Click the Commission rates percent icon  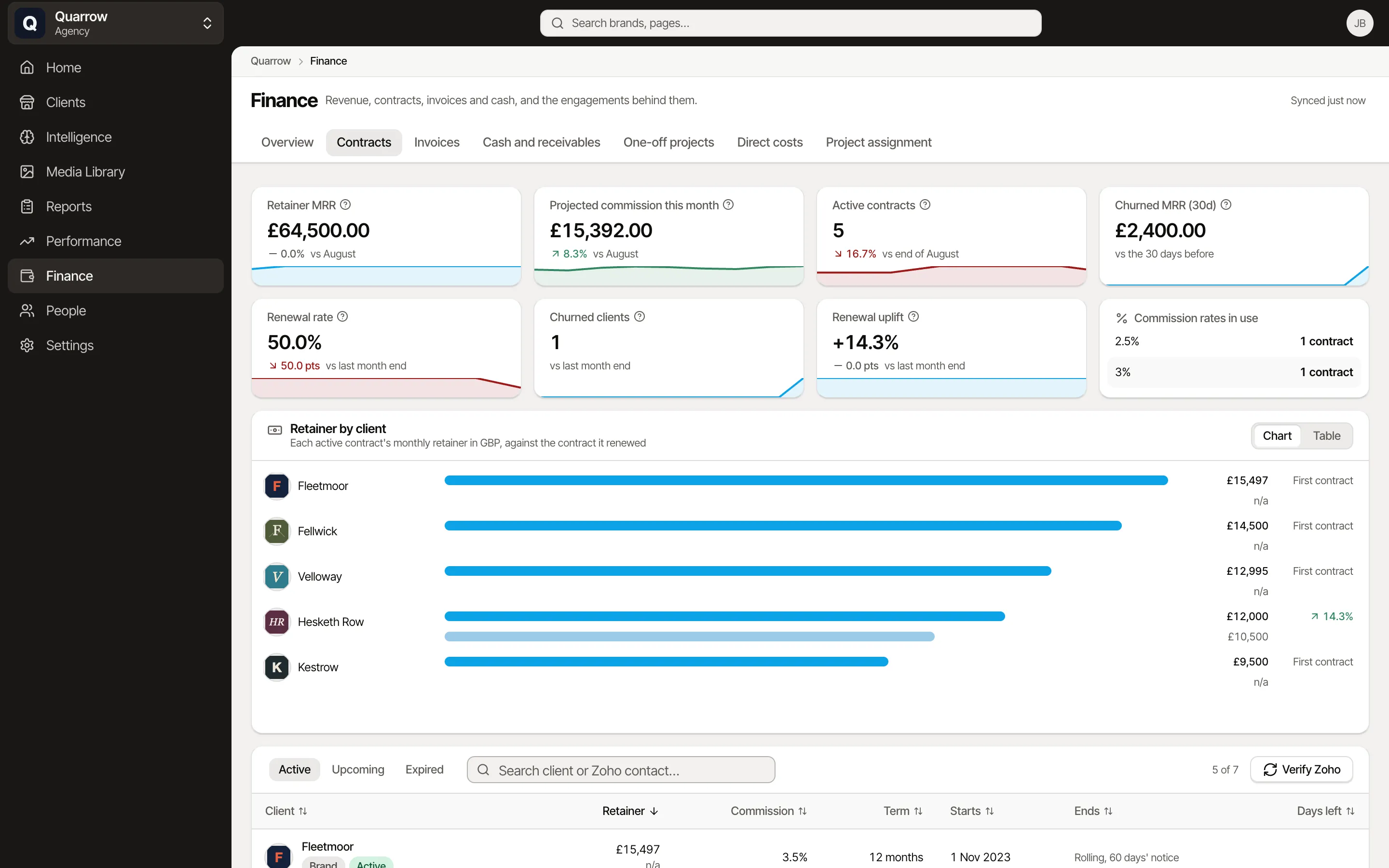(1121, 318)
